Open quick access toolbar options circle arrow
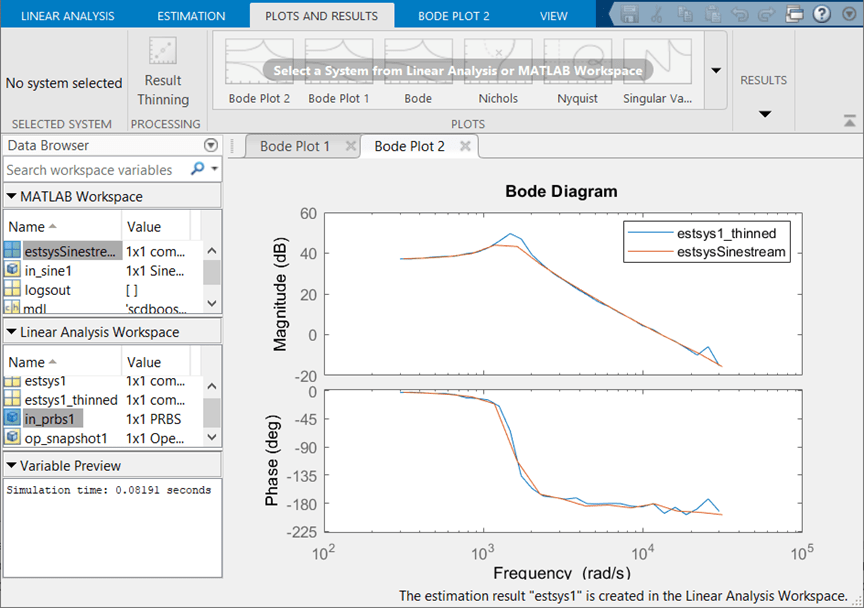This screenshot has height=608, width=864. (850, 14)
